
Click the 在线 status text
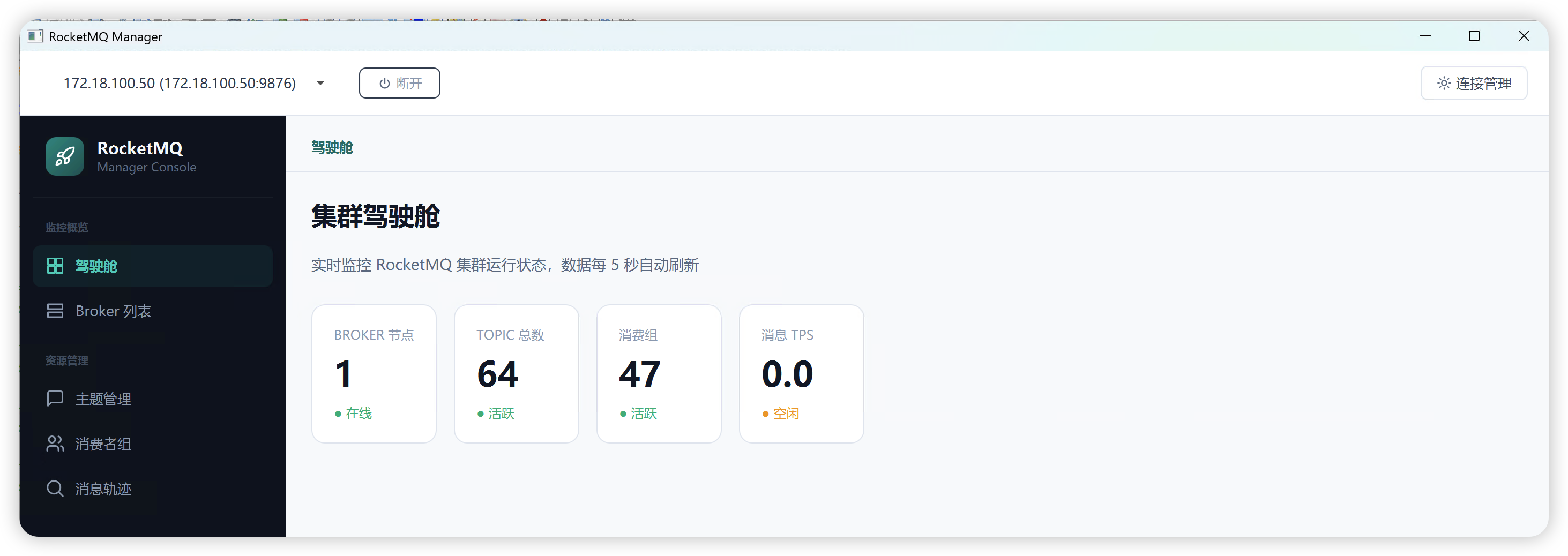coord(359,414)
